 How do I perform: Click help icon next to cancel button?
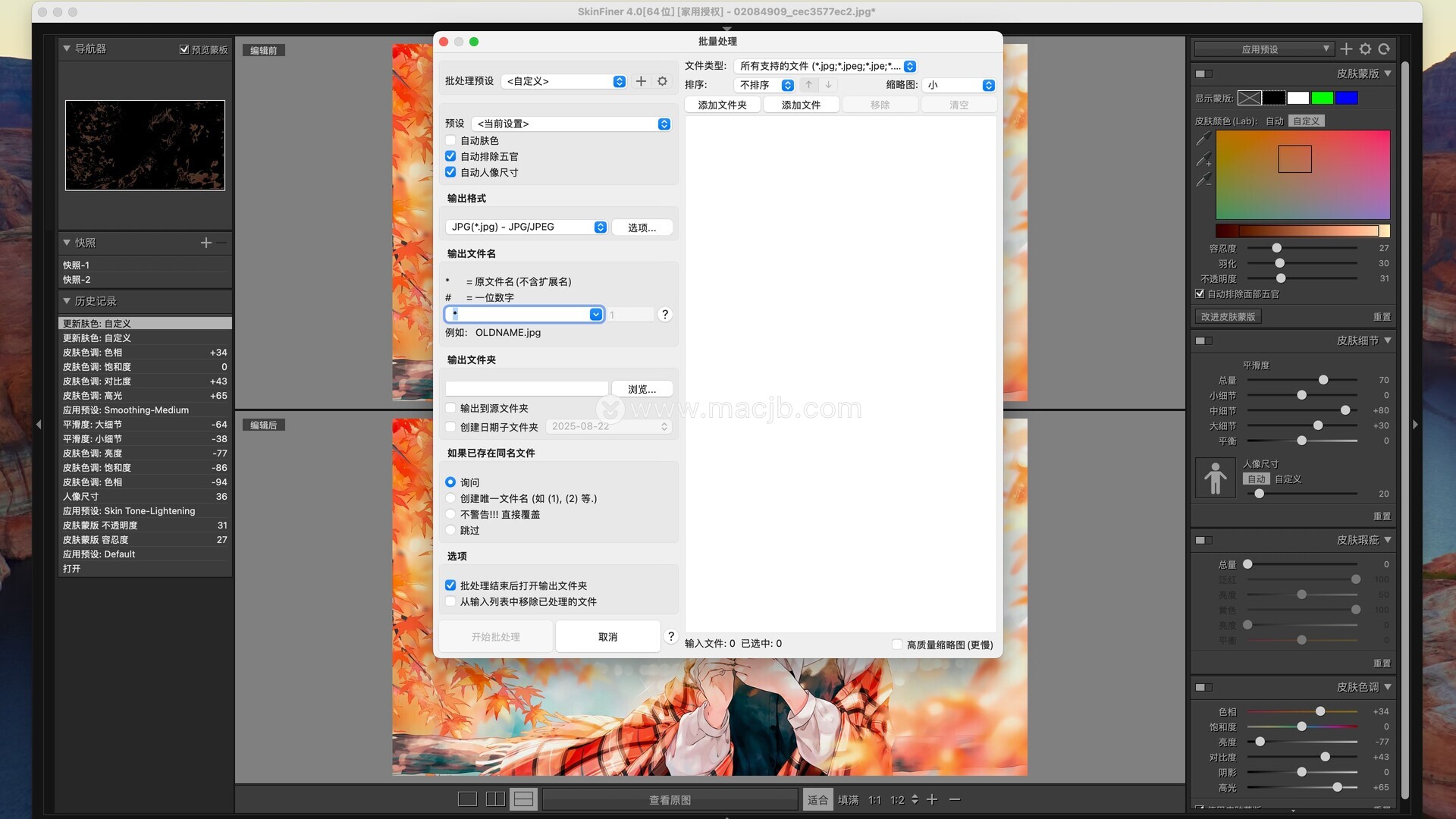click(670, 636)
